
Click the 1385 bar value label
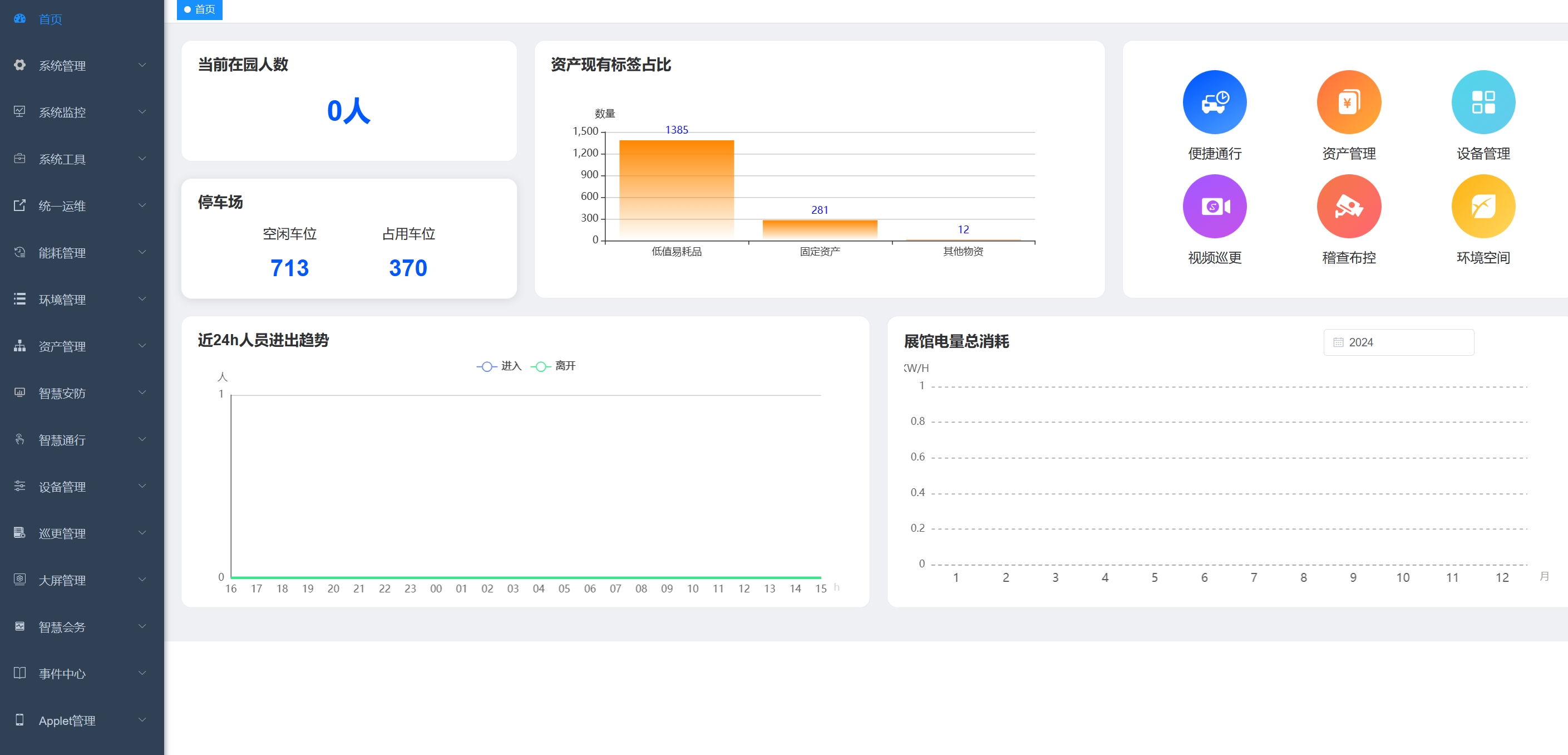tap(676, 130)
